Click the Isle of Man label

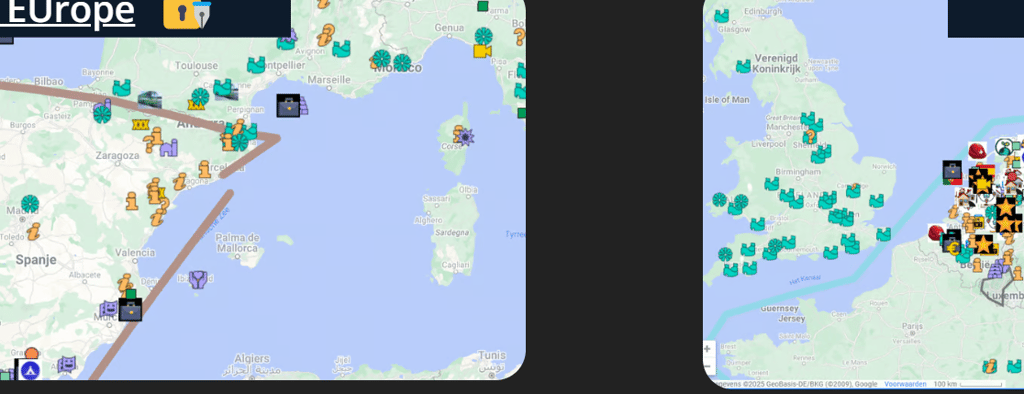(728, 100)
